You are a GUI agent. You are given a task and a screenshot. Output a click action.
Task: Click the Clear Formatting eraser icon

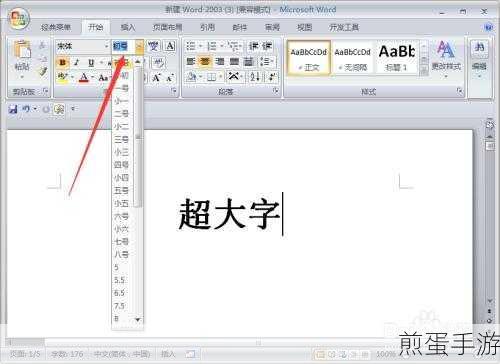[x=158, y=62]
